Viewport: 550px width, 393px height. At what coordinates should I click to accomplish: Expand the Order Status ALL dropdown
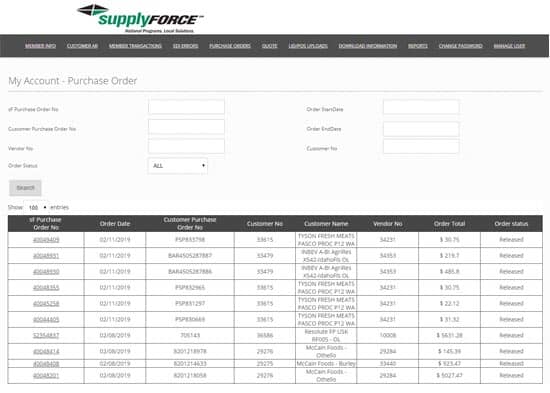tap(178, 166)
